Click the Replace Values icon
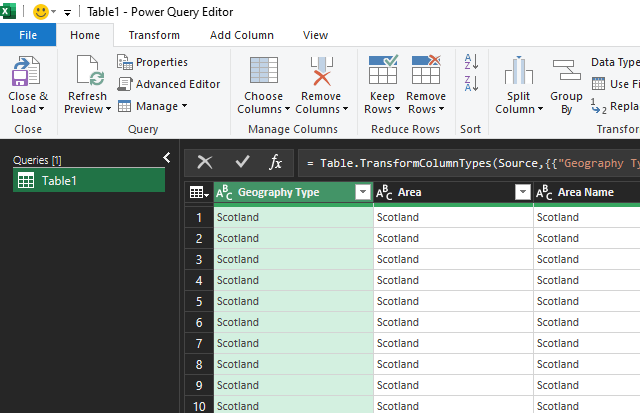The image size is (640, 413). point(598,107)
